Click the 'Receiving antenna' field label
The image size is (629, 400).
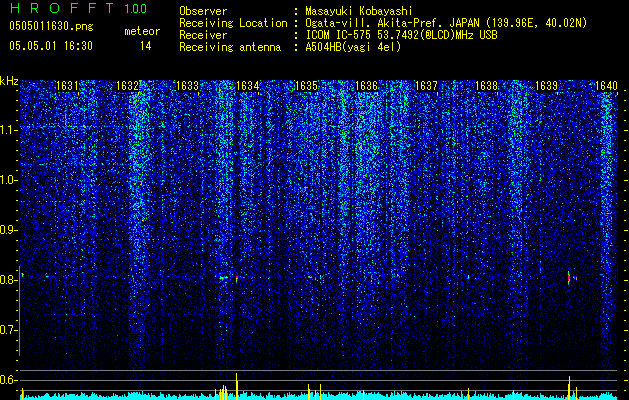click(x=230, y=47)
